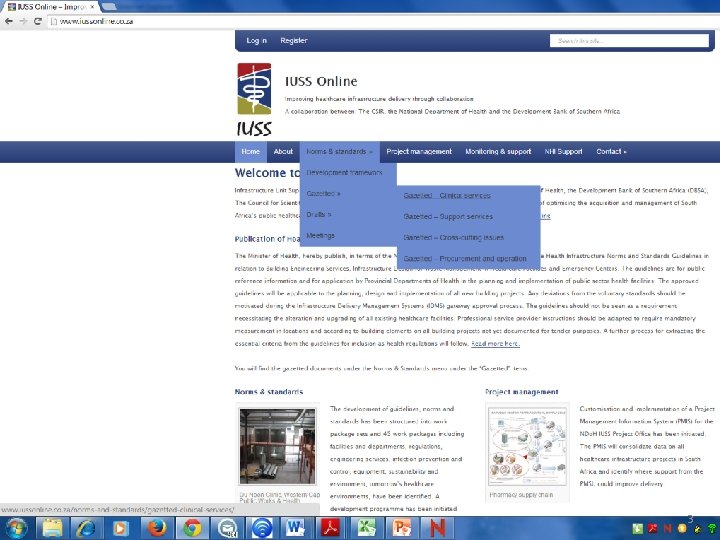Open the Project management menu item
Screen dimensions: 720x540
pyautogui.click(x=419, y=152)
